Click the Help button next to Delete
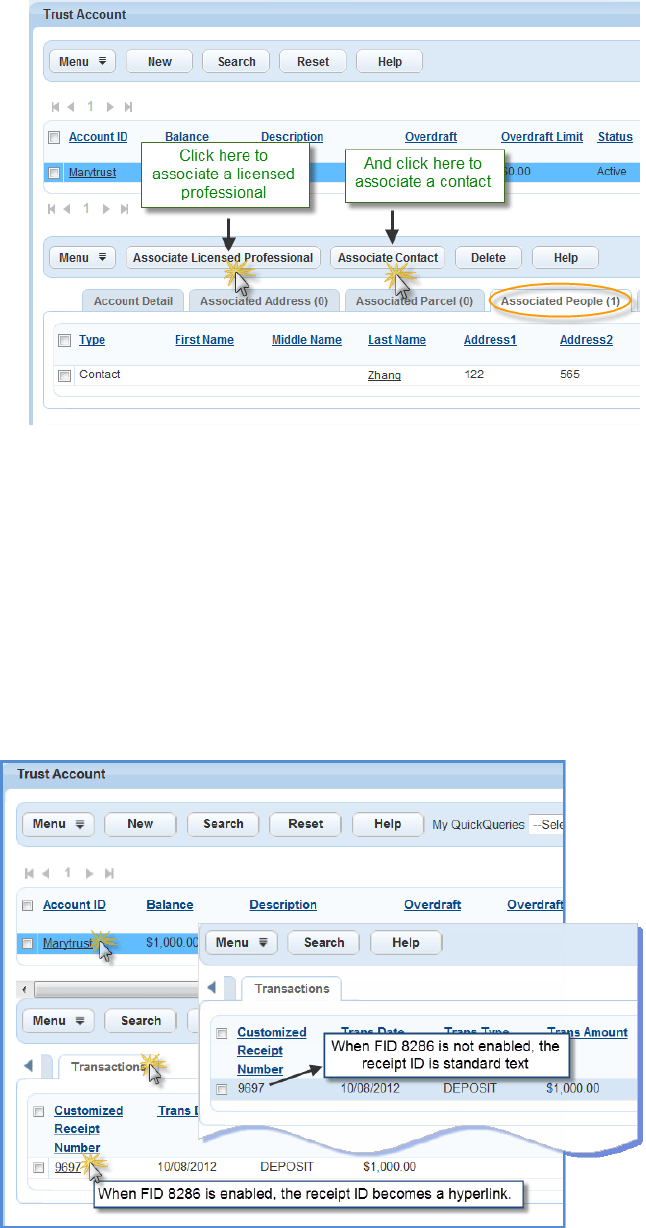This screenshot has height=1228, width=646. (x=565, y=257)
